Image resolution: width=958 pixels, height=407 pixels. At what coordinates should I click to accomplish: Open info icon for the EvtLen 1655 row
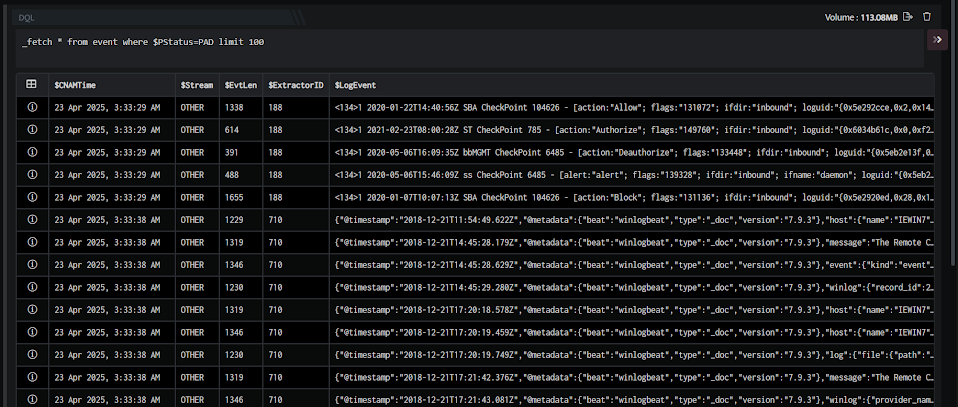(32, 197)
